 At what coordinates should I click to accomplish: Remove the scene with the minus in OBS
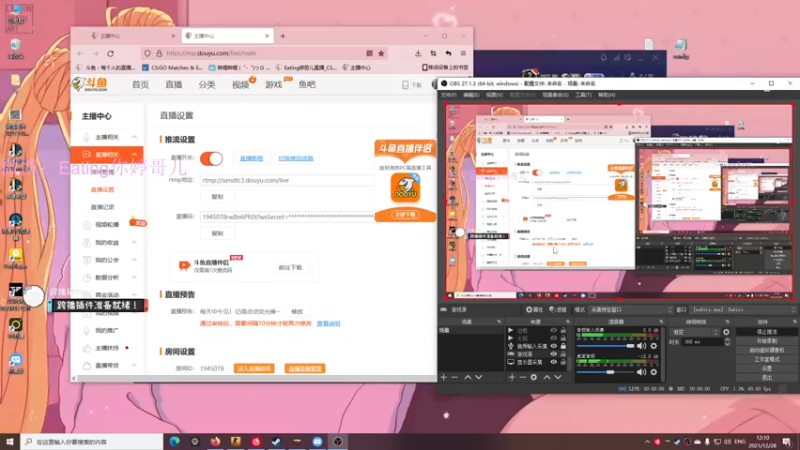coord(455,377)
